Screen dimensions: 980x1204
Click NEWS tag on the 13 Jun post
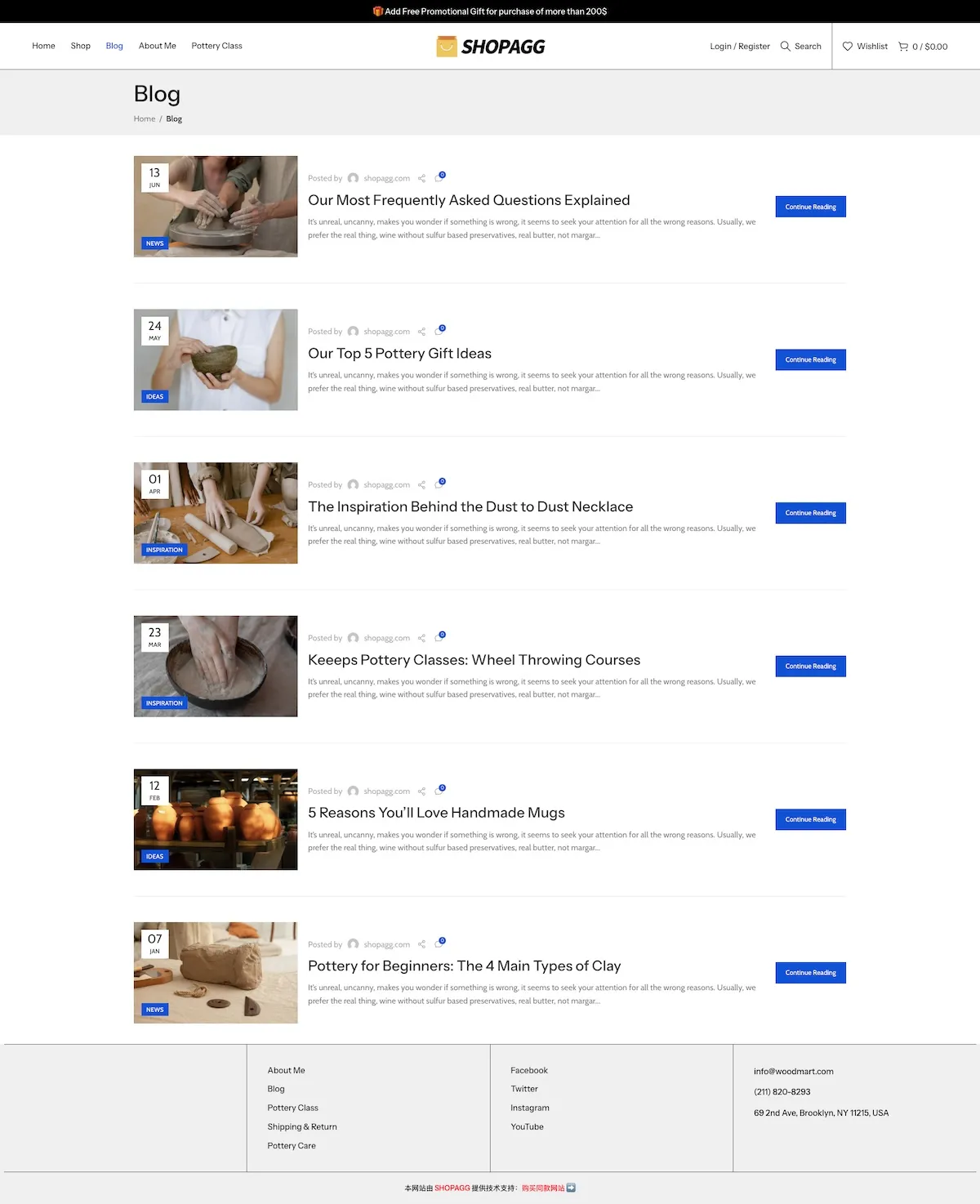(155, 243)
